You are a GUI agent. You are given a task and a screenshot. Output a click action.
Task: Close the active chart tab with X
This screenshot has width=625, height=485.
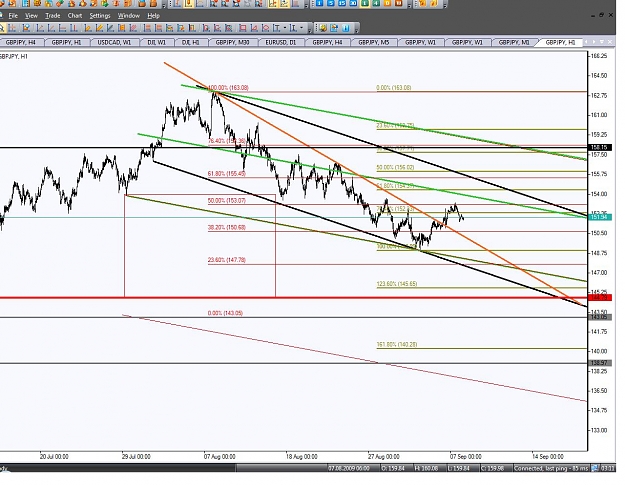[610, 42]
